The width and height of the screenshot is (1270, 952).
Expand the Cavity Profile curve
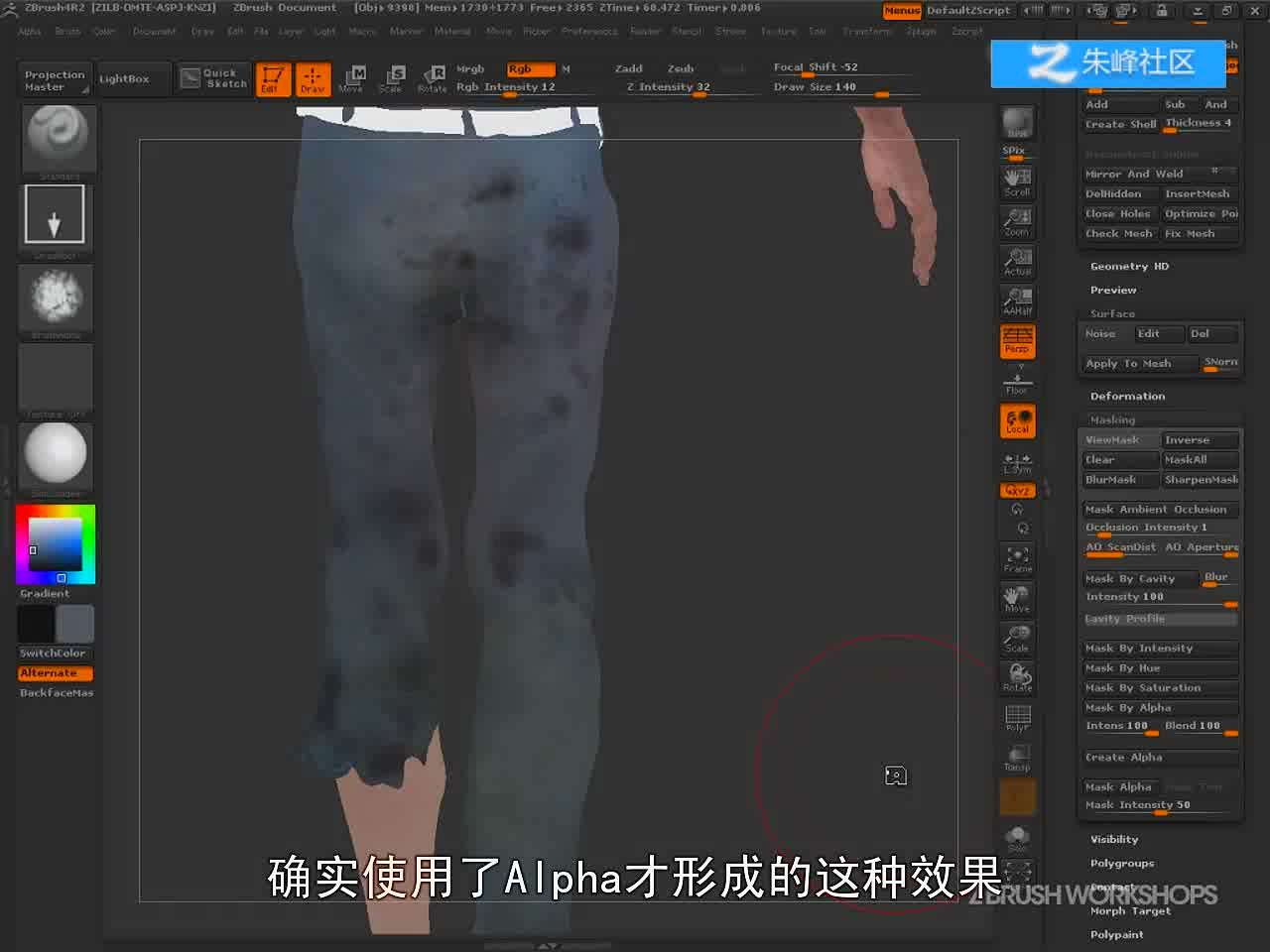pyautogui.click(x=1160, y=619)
